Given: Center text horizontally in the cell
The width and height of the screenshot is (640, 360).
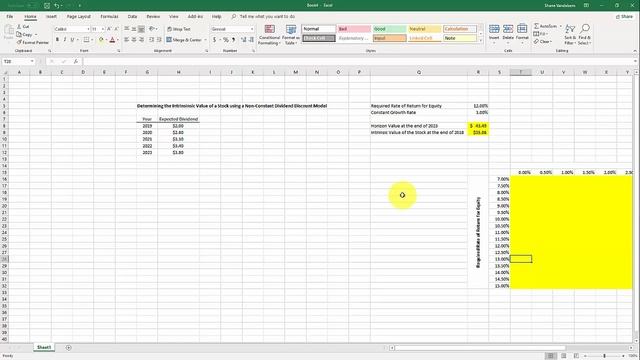Looking at the screenshot, I should click(134, 40).
